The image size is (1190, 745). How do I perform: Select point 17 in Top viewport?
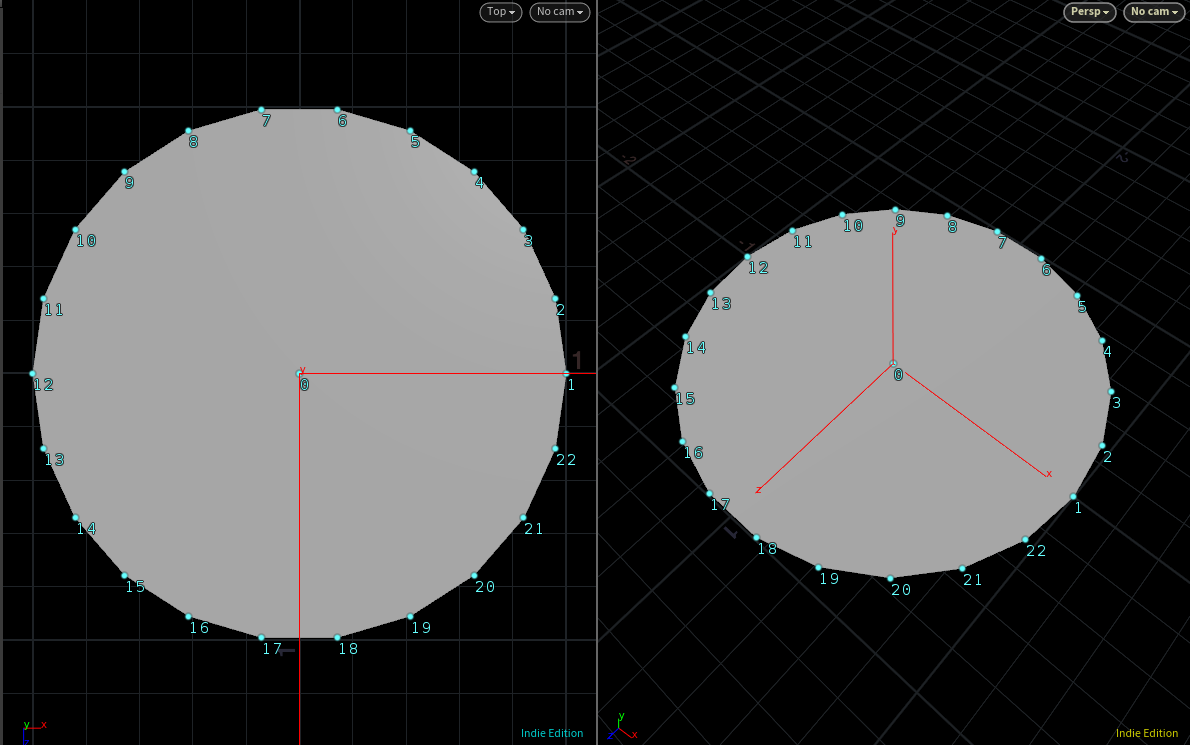click(x=261, y=637)
